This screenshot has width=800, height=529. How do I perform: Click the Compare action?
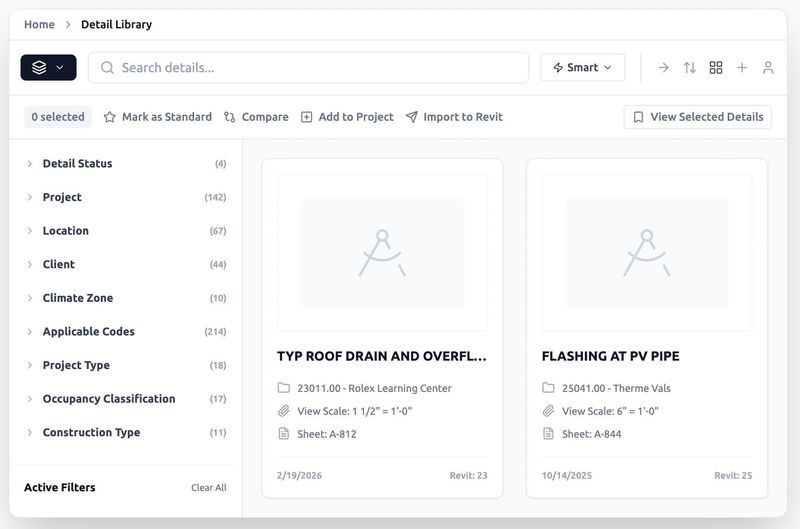click(256, 117)
